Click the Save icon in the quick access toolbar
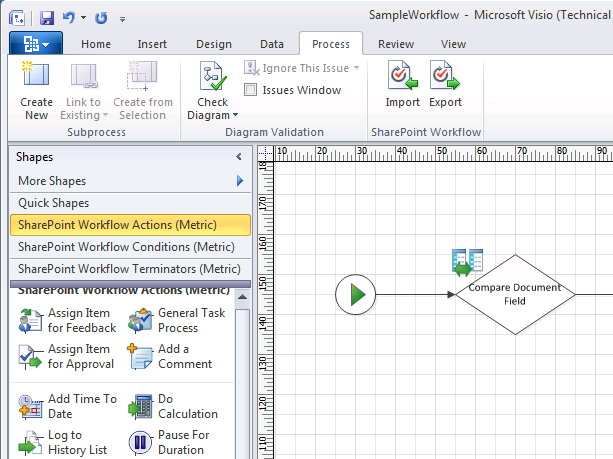The image size is (613, 459). click(47, 18)
